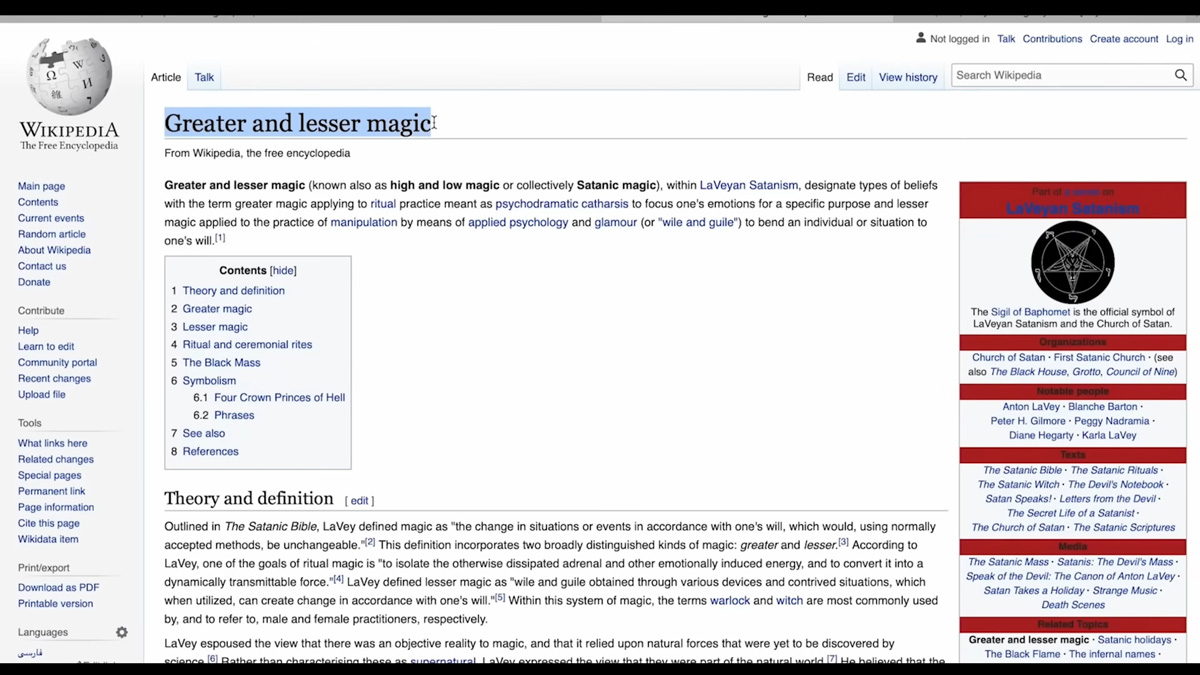This screenshot has width=1200, height=675.
Task: Open psychodramatic catharsis link
Action: click(562, 204)
